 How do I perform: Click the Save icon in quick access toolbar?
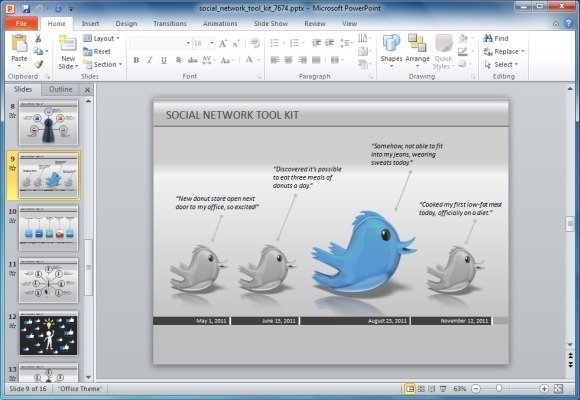pyautogui.click(x=26, y=8)
